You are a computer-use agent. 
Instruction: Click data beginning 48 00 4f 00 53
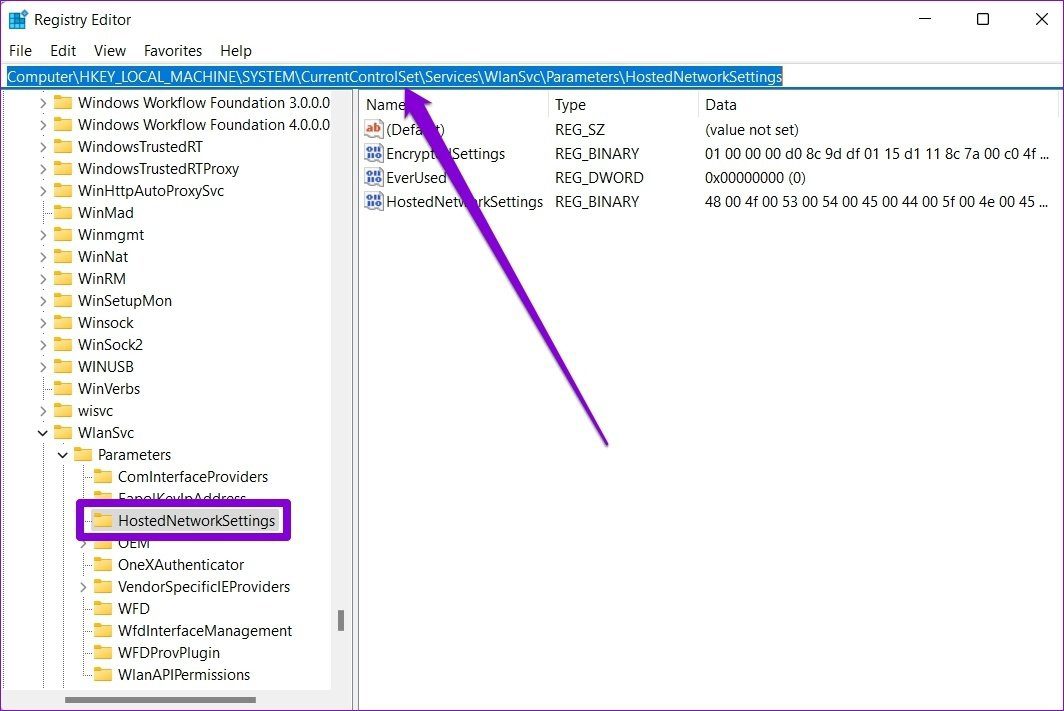coord(876,201)
